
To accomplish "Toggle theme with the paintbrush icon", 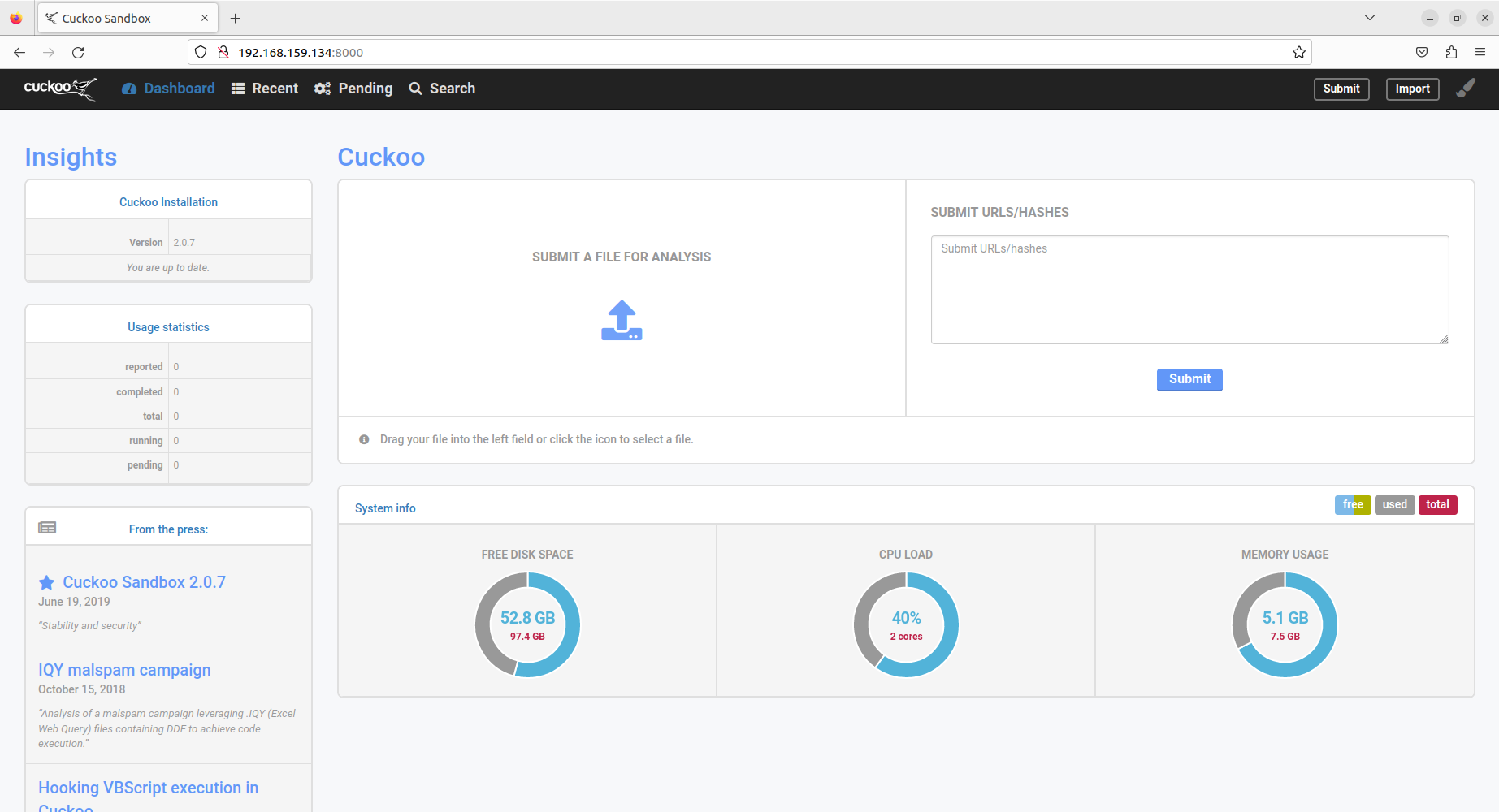I will pyautogui.click(x=1466, y=88).
